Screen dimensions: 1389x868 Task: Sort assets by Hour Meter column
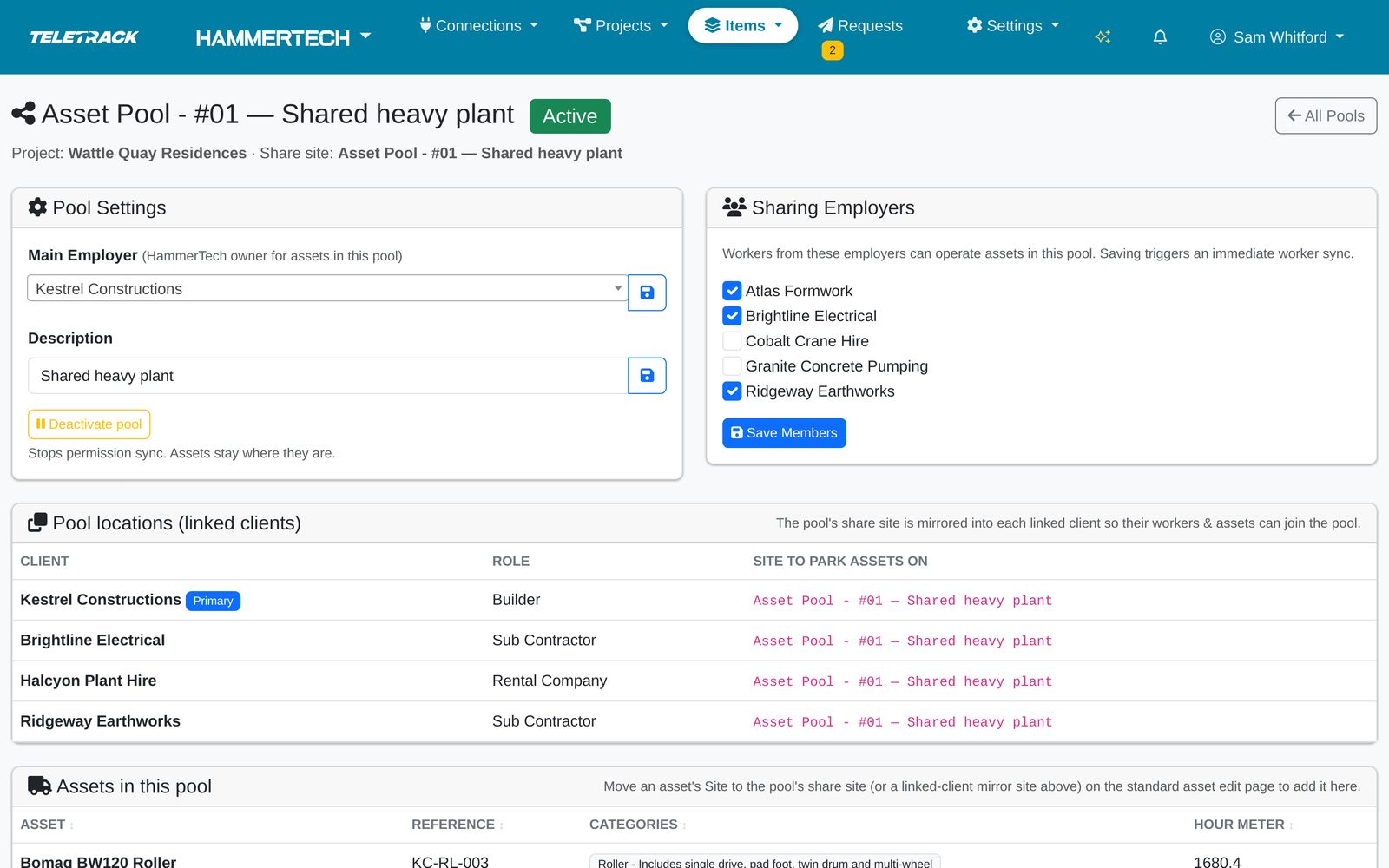[1243, 825]
